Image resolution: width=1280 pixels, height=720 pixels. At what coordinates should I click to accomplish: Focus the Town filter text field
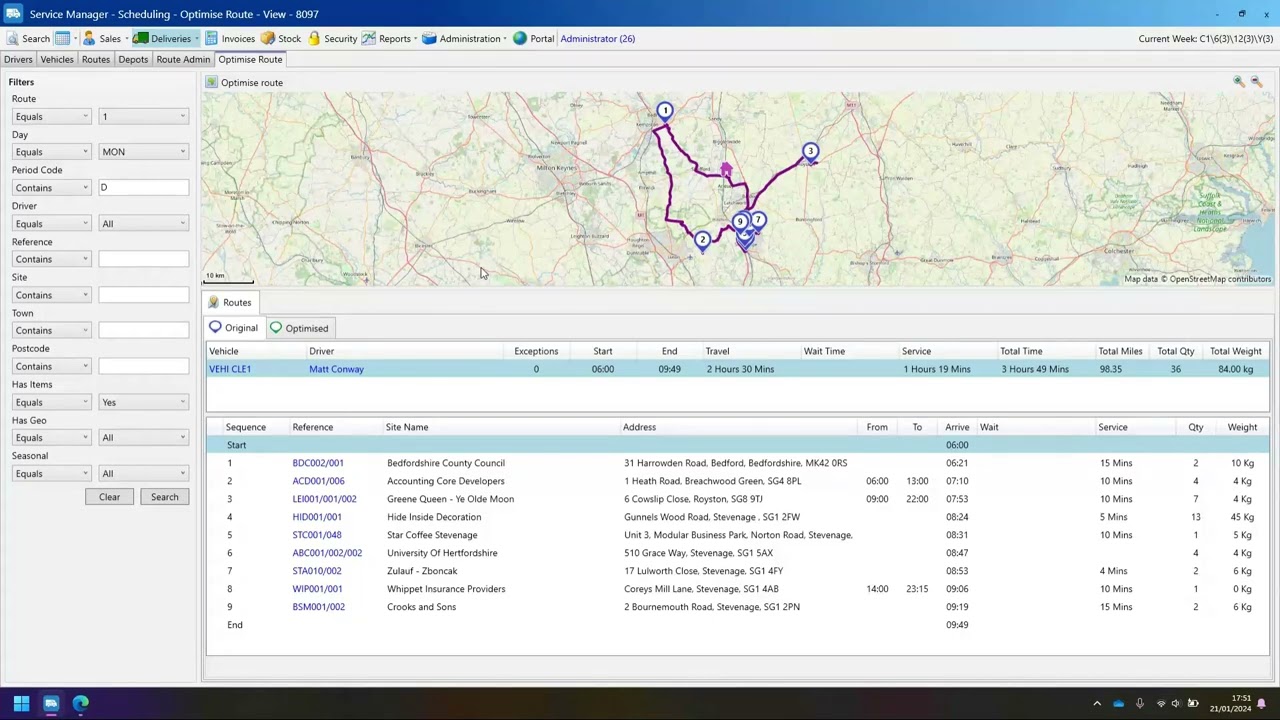coord(143,330)
